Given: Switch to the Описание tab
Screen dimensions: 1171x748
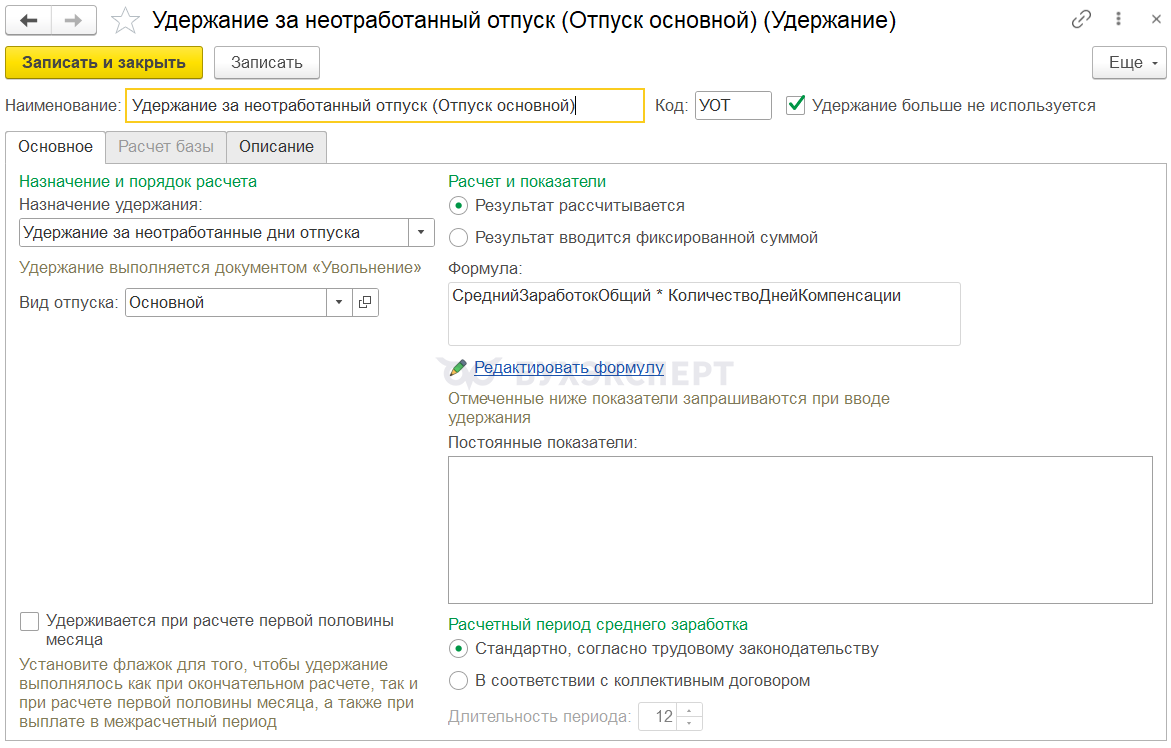Looking at the screenshot, I should pyautogui.click(x=276, y=147).
